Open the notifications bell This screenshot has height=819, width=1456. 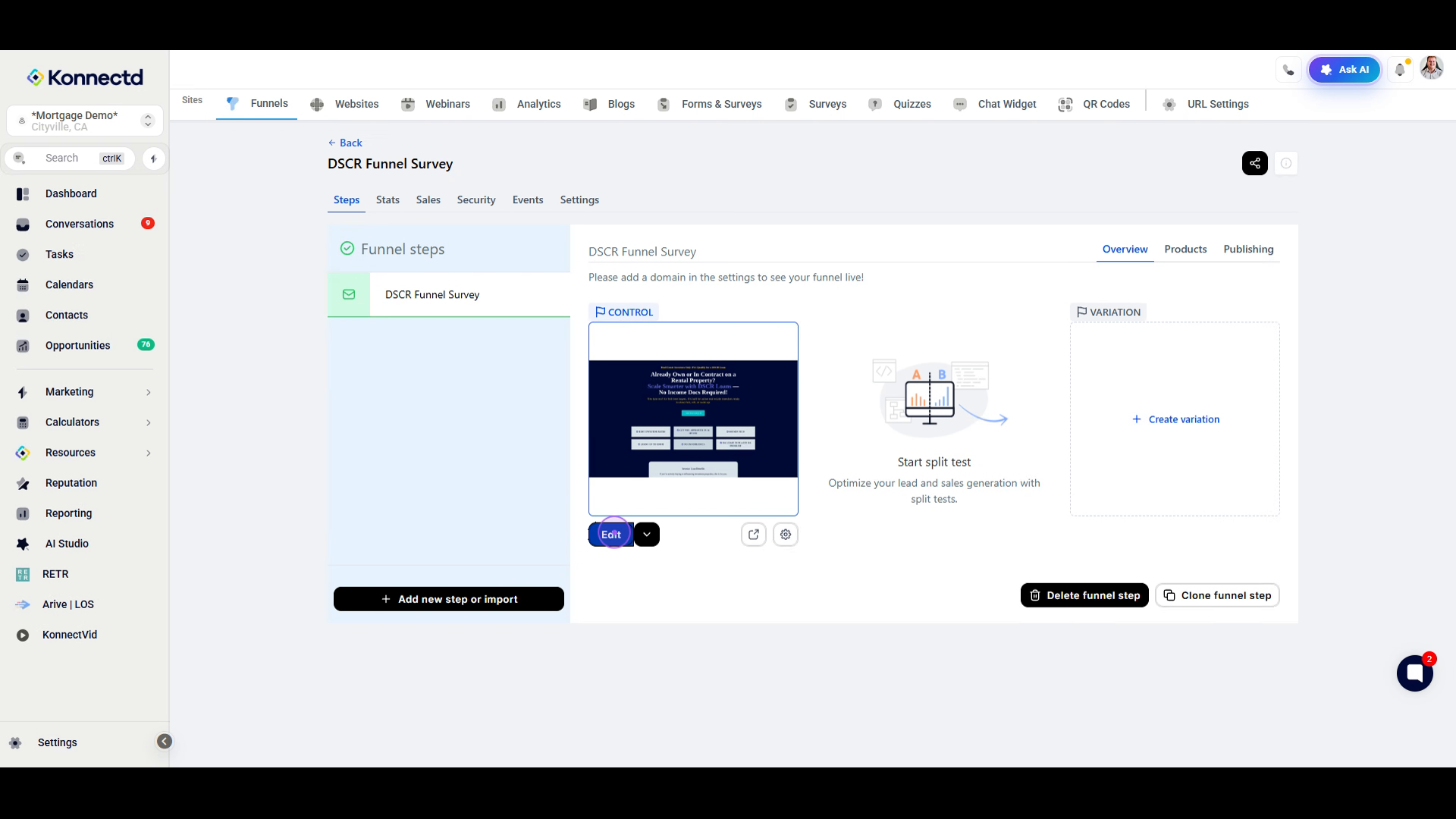(x=1401, y=70)
